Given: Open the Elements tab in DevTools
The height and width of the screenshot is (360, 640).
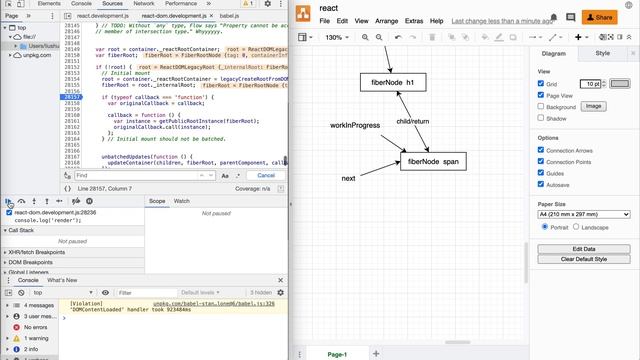Looking at the screenshot, I should pos(49,4).
